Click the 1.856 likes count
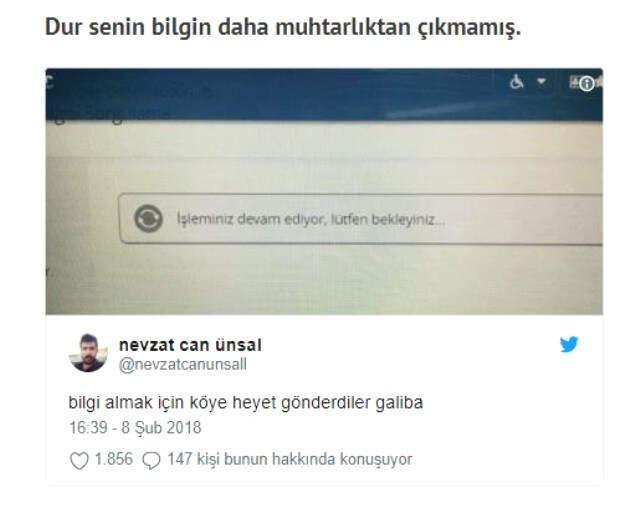The width and height of the screenshot is (640, 506). pyautogui.click(x=113, y=459)
